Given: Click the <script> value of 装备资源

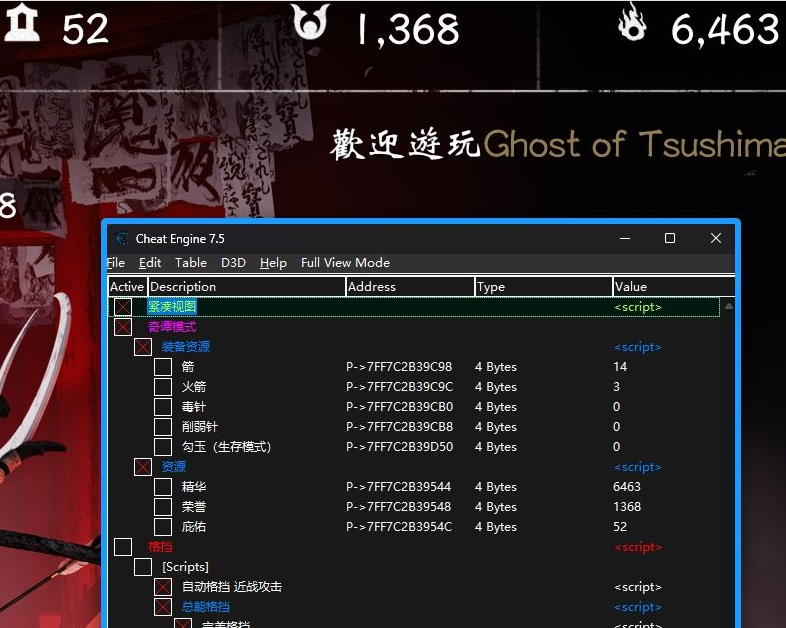Looking at the screenshot, I should (638, 347).
